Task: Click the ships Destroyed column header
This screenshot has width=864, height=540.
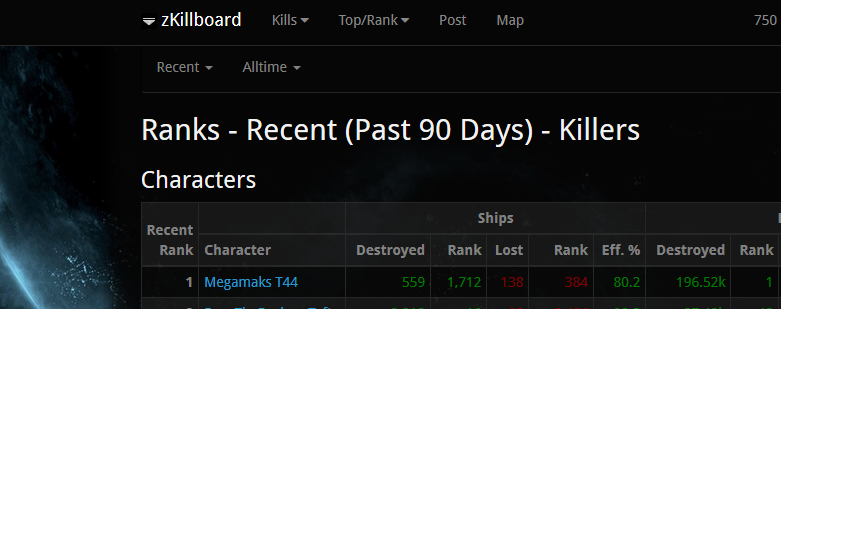Action: coord(390,250)
